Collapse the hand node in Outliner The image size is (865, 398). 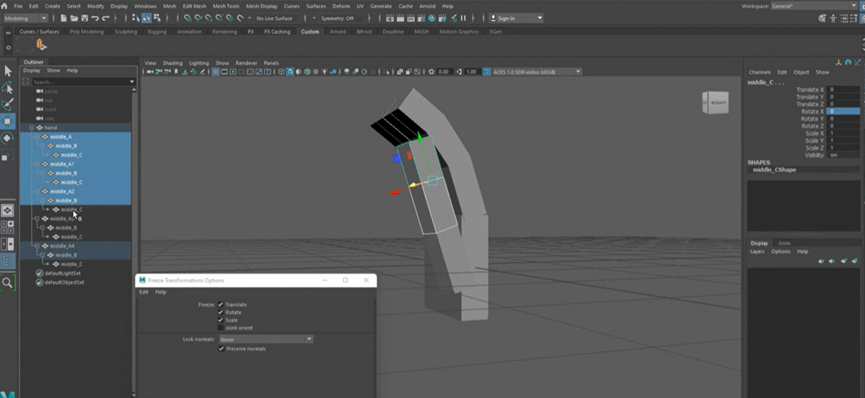(x=31, y=128)
